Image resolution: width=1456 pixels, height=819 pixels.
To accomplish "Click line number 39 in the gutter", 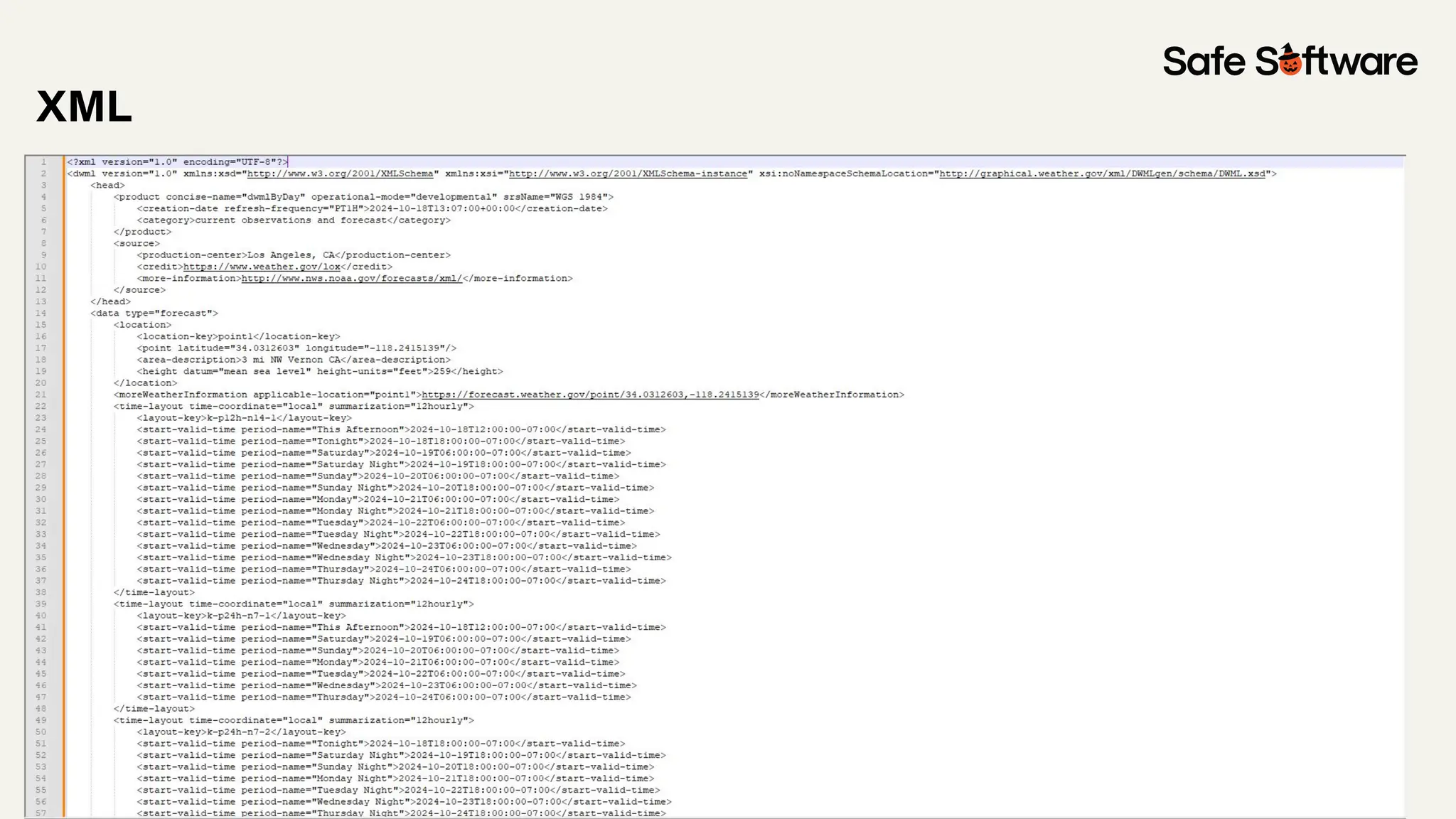I will [x=41, y=604].
